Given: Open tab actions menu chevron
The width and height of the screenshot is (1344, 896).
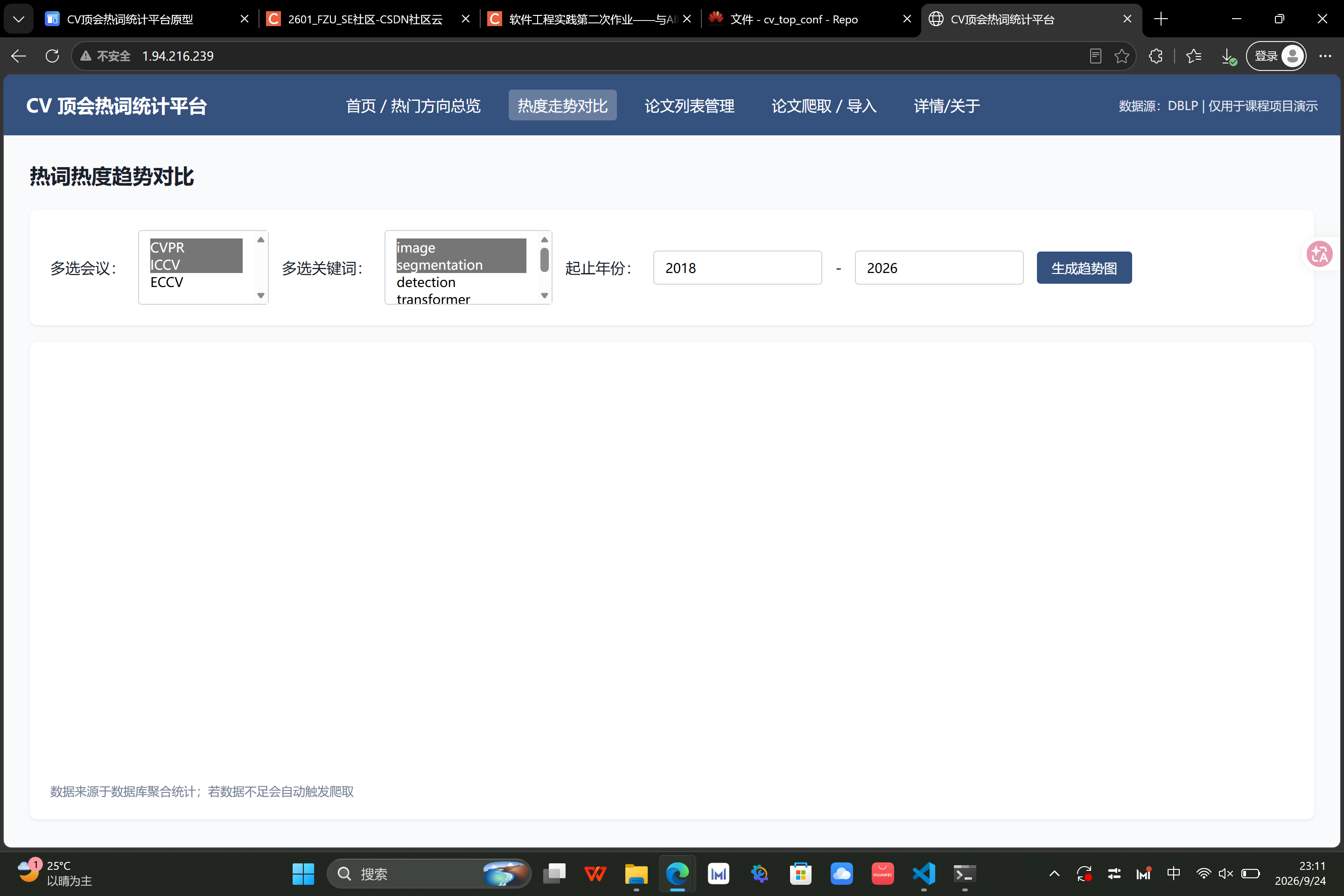Looking at the screenshot, I should click(x=18, y=19).
